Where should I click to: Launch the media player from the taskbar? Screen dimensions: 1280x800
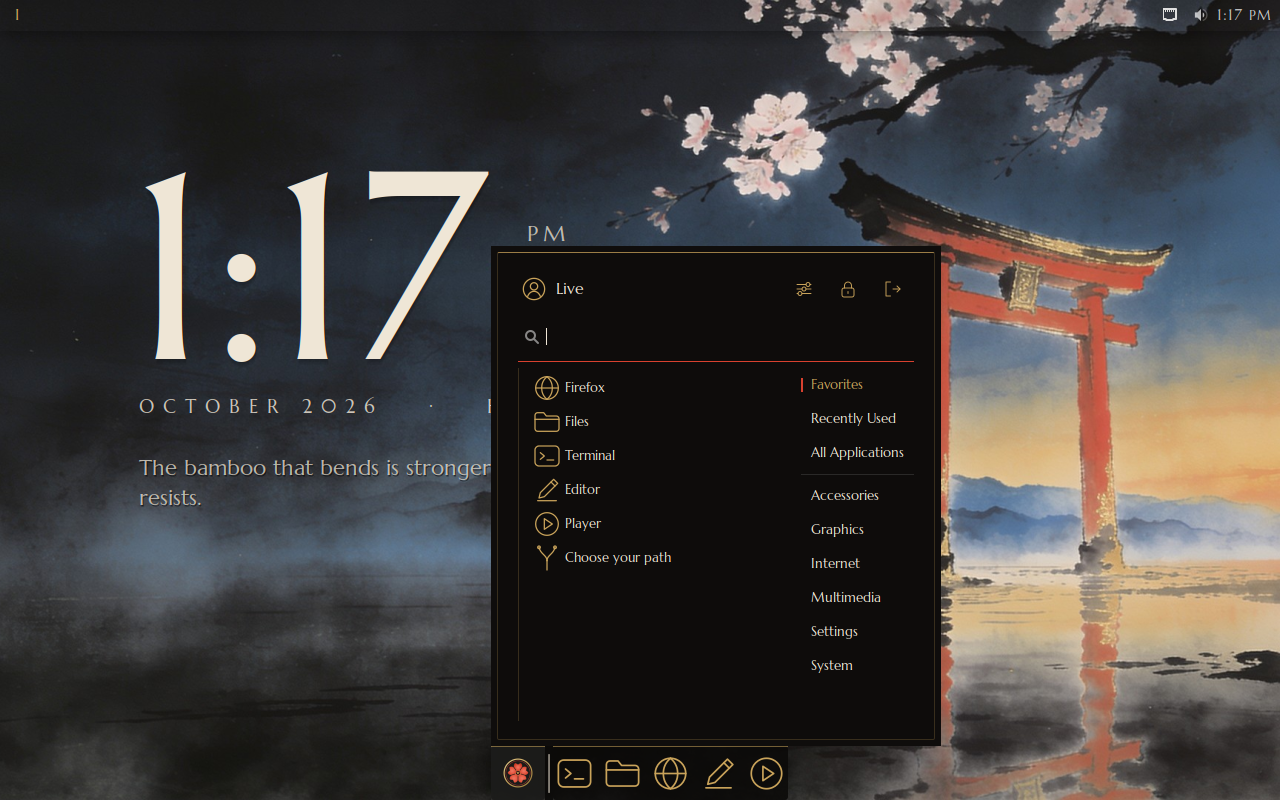click(x=766, y=773)
